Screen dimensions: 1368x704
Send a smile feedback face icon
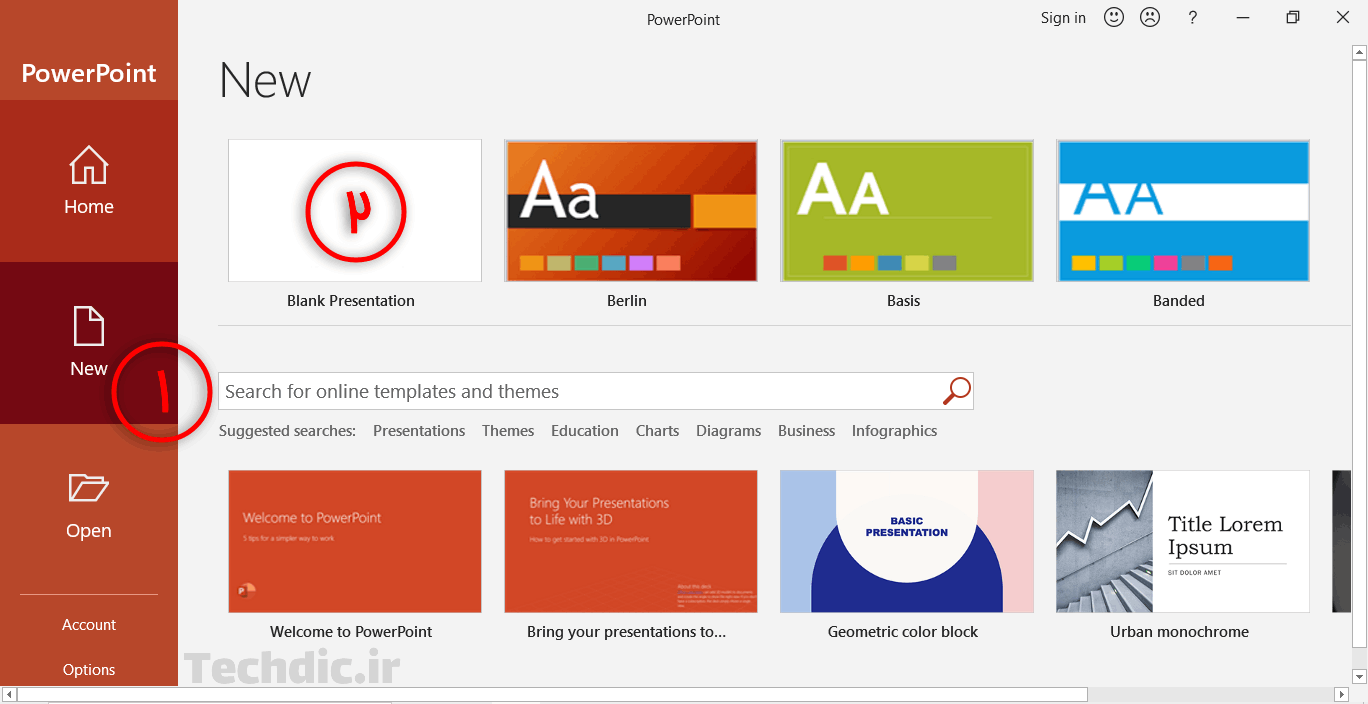click(1114, 17)
